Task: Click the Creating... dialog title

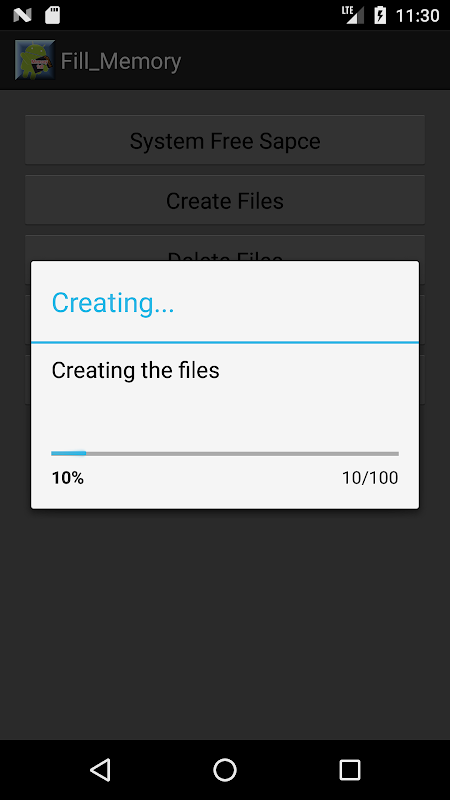Action: [x=113, y=303]
